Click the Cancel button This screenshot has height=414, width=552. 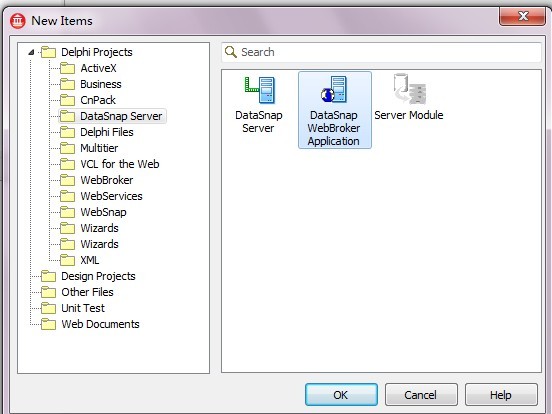click(x=421, y=395)
